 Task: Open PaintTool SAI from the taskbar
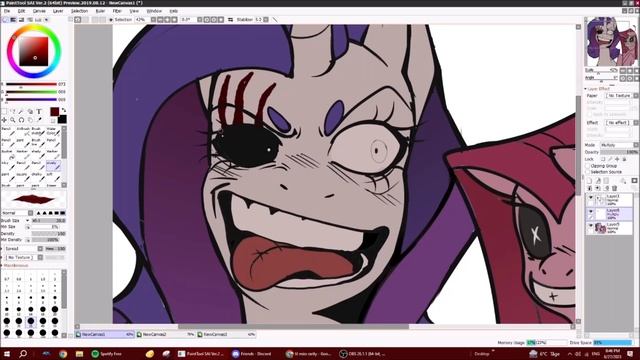(201, 354)
